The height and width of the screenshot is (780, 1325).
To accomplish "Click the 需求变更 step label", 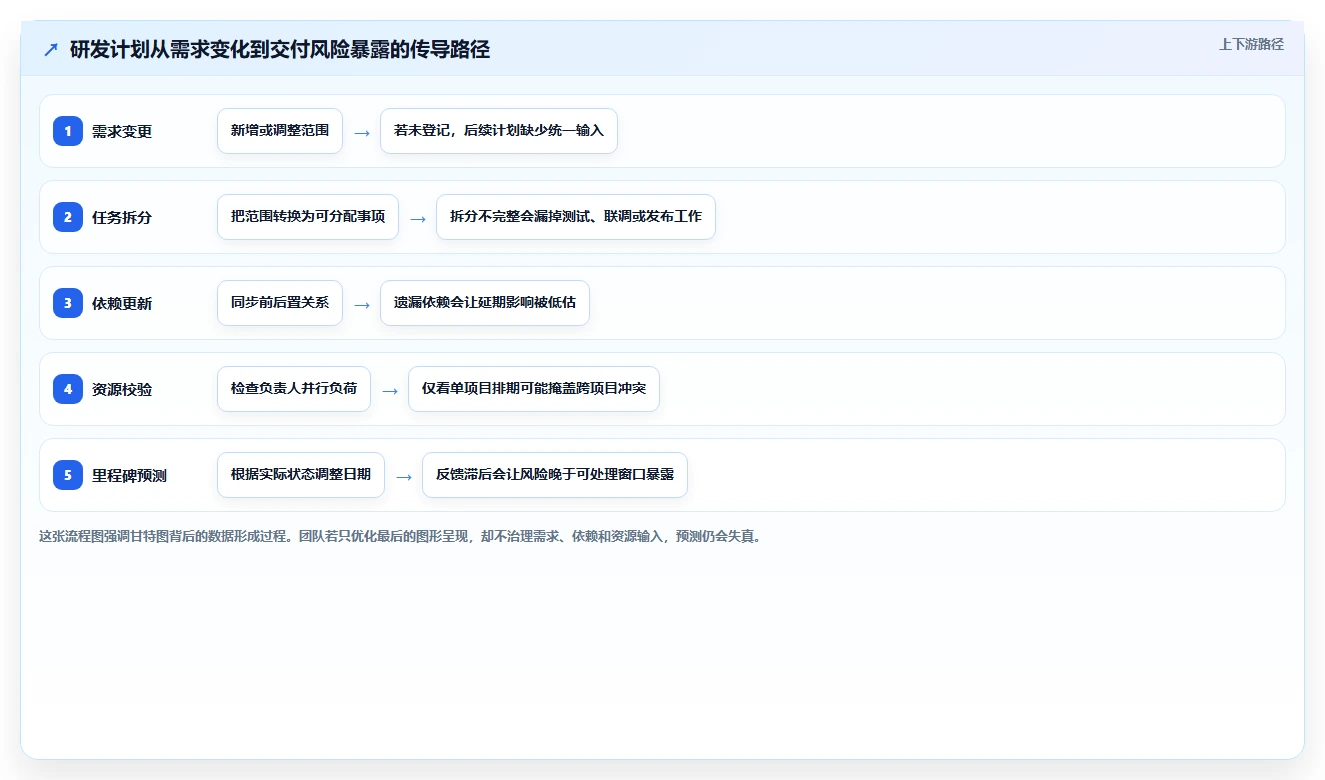I will coord(122,131).
